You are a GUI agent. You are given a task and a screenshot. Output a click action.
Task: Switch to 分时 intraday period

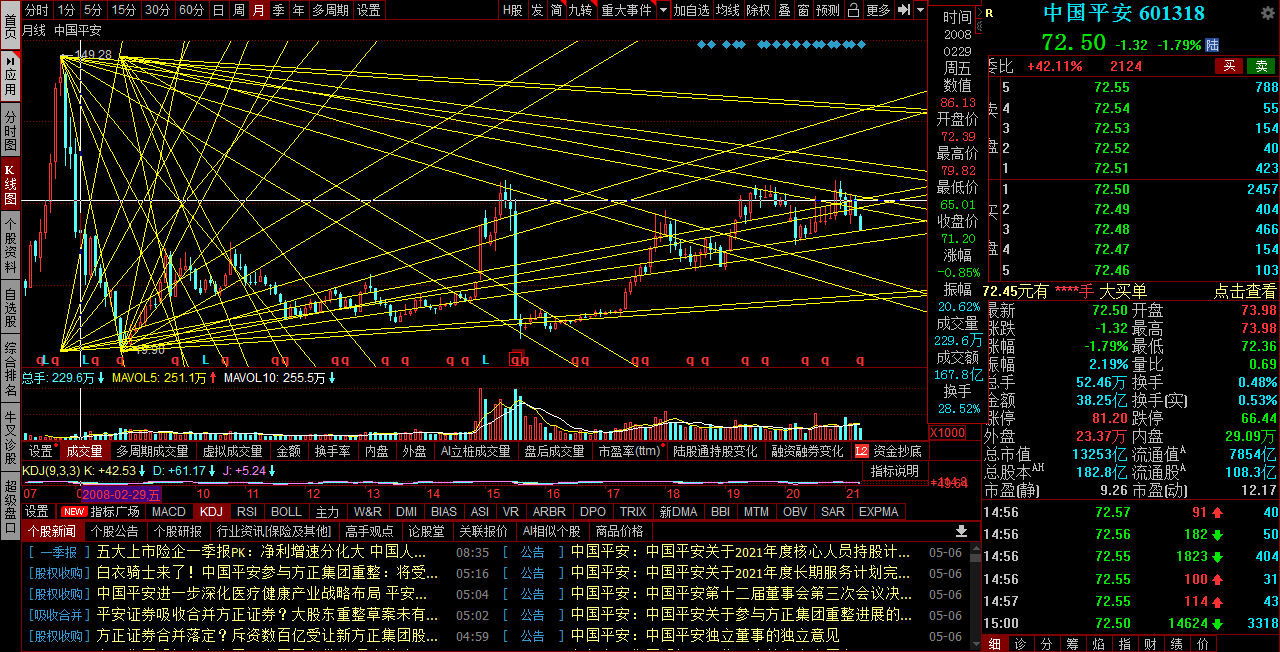pyautogui.click(x=36, y=10)
